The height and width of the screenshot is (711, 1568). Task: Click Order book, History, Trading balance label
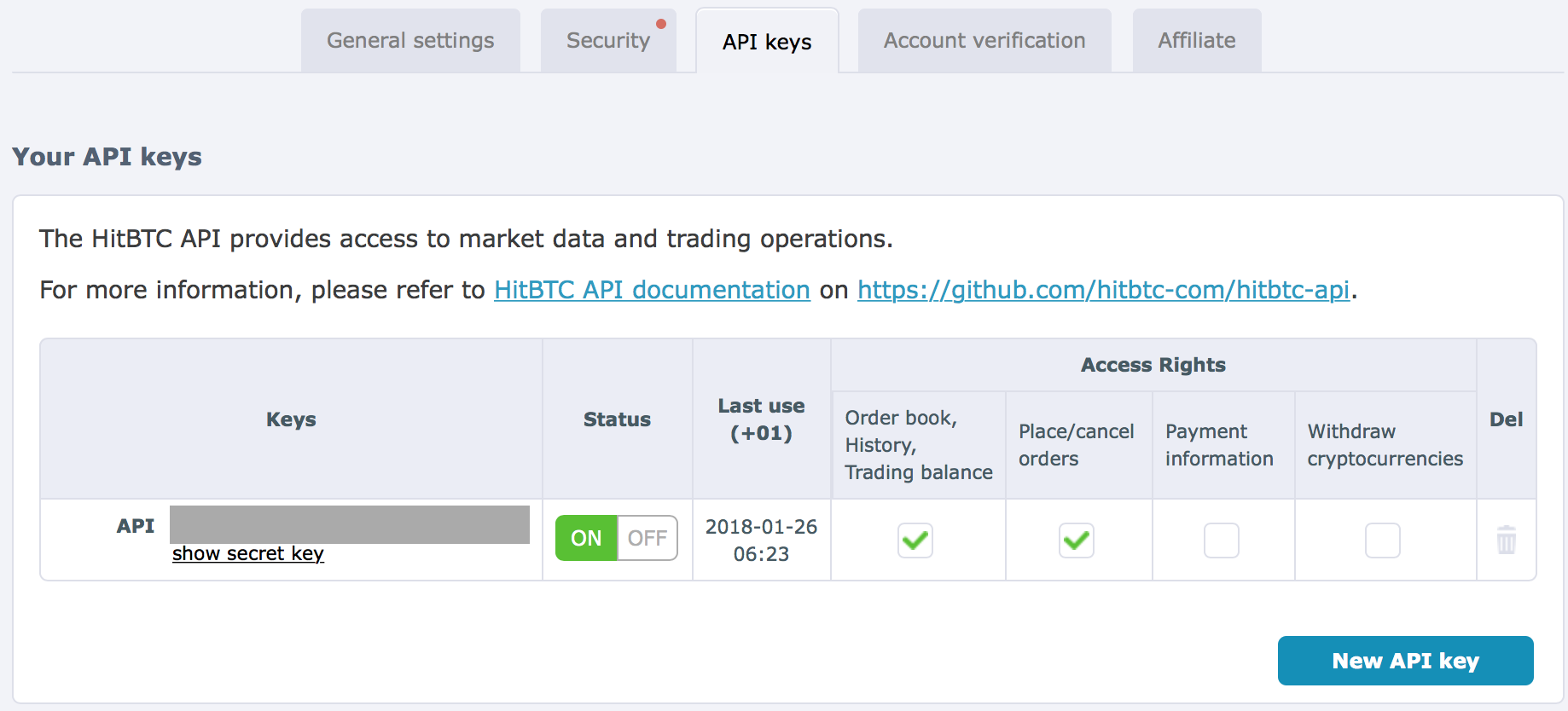(x=919, y=445)
